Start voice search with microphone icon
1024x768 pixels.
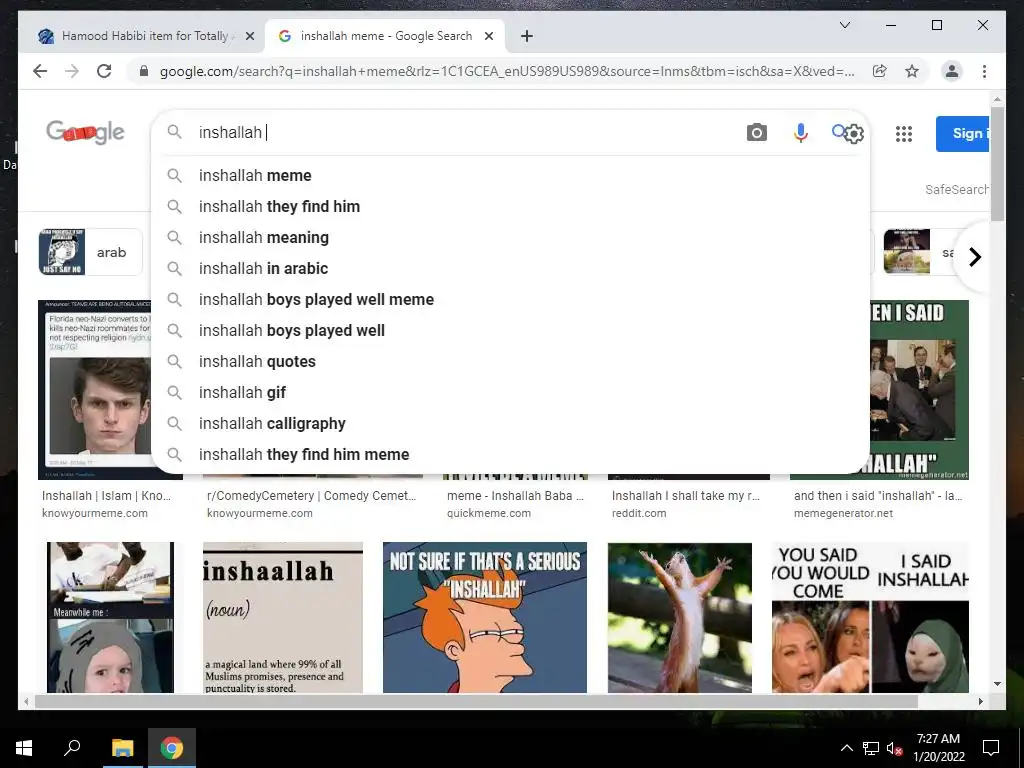coord(801,133)
